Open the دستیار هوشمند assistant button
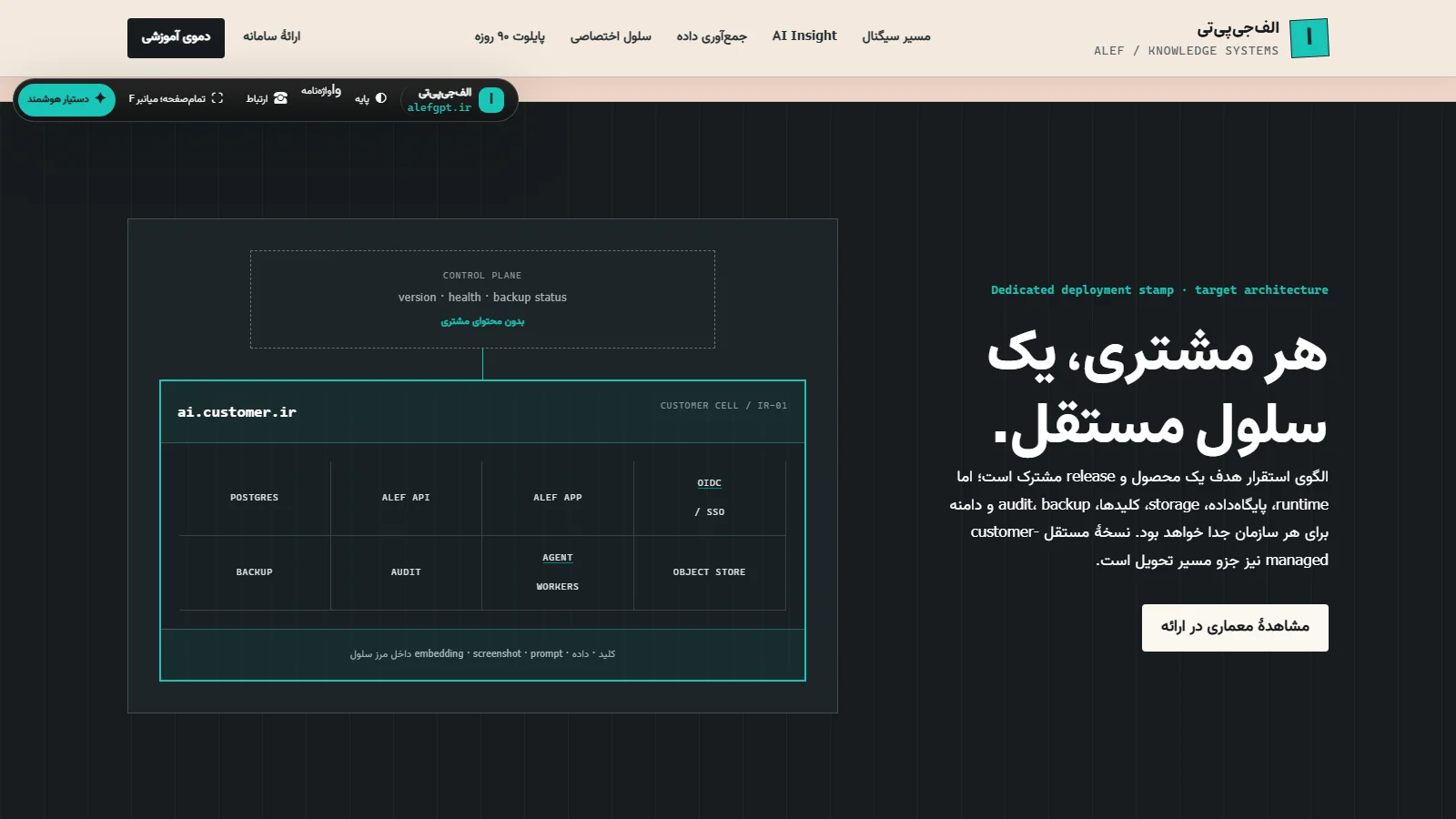The image size is (1456, 819). tap(66, 98)
